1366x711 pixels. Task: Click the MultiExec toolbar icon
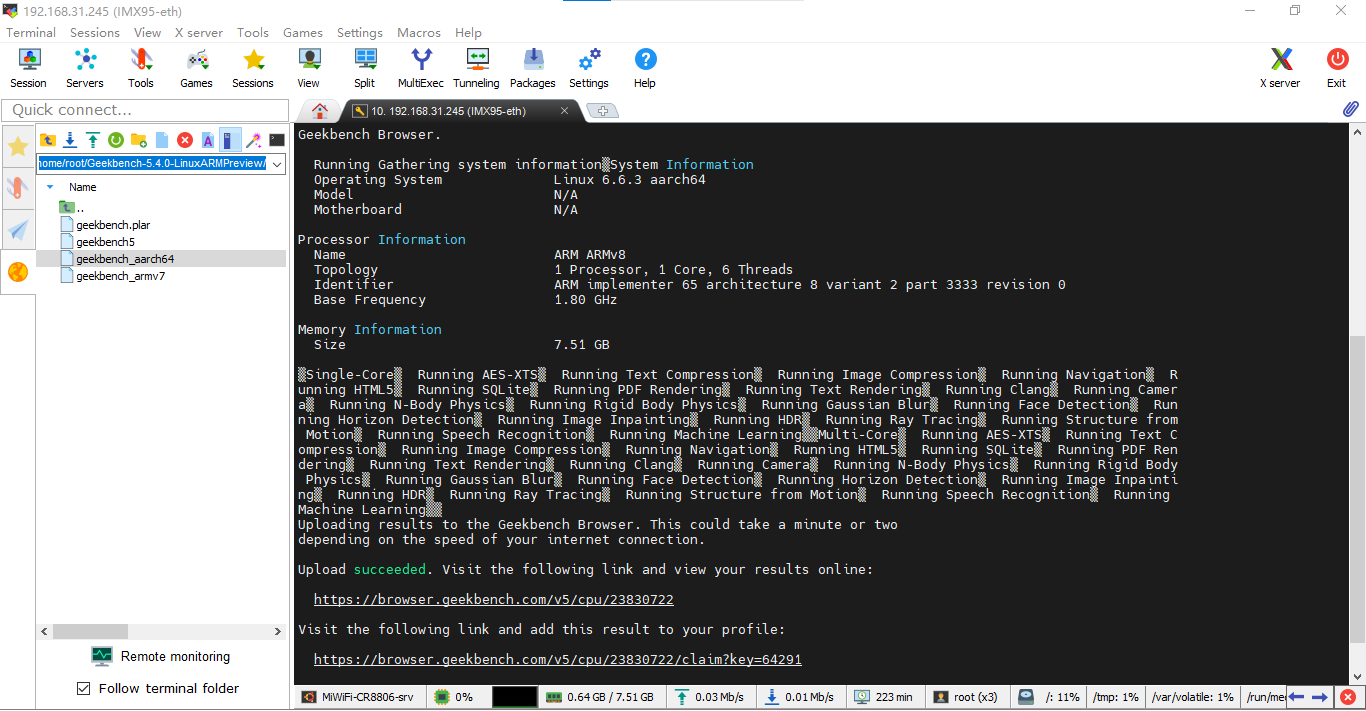[421, 68]
